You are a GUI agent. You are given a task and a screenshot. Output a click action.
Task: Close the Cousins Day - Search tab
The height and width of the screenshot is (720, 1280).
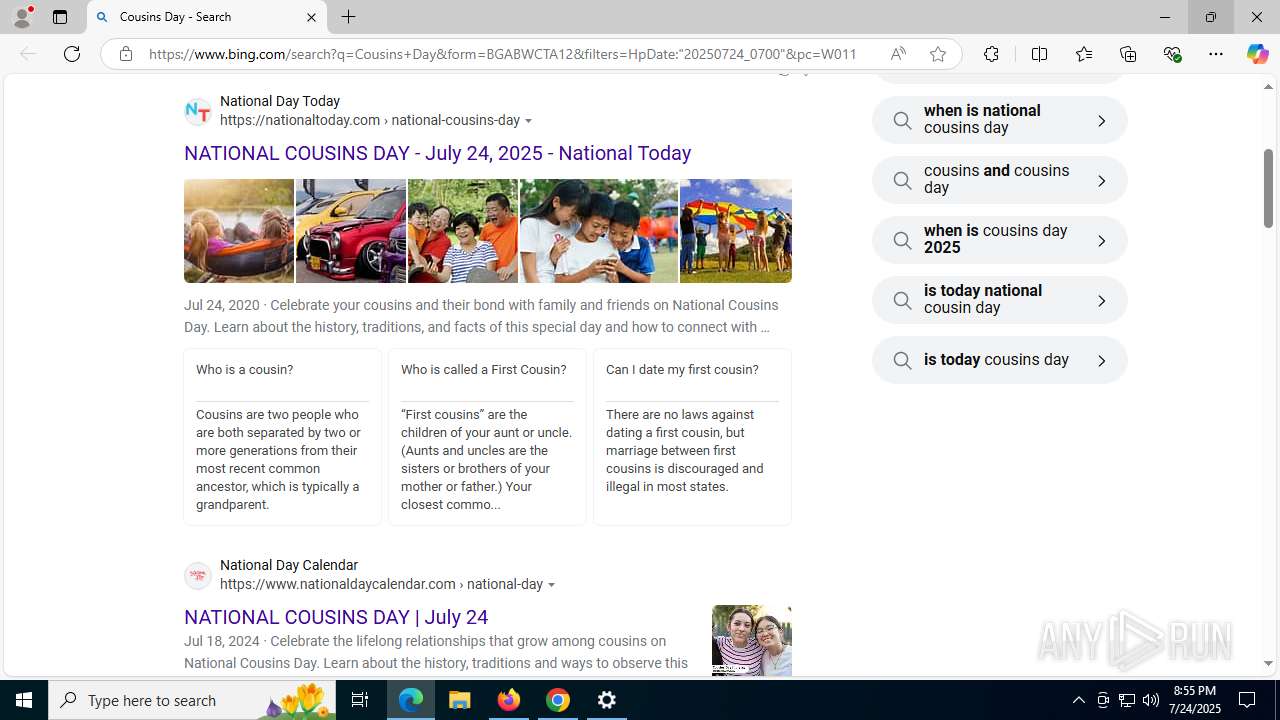311,17
